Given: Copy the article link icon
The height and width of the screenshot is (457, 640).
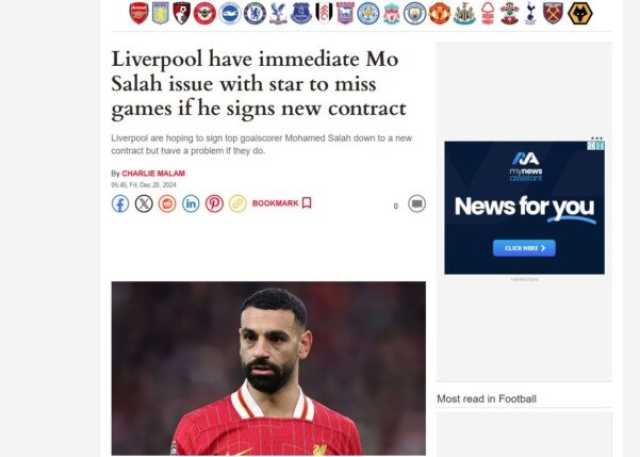Looking at the screenshot, I should coord(238,204).
